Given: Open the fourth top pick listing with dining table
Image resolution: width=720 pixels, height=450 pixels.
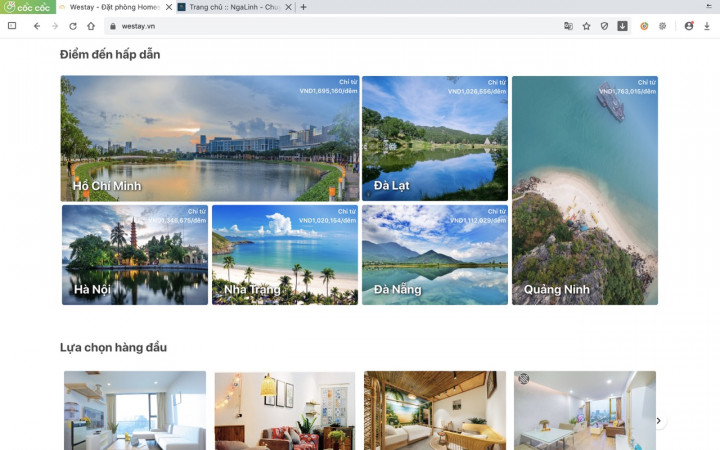Looking at the screenshot, I should tap(585, 411).
